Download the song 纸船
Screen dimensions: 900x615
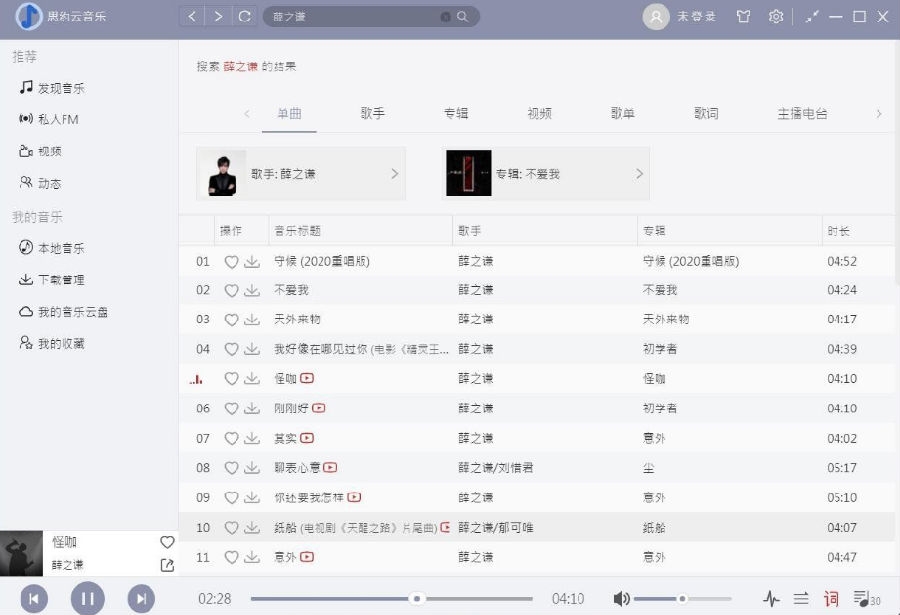point(252,527)
